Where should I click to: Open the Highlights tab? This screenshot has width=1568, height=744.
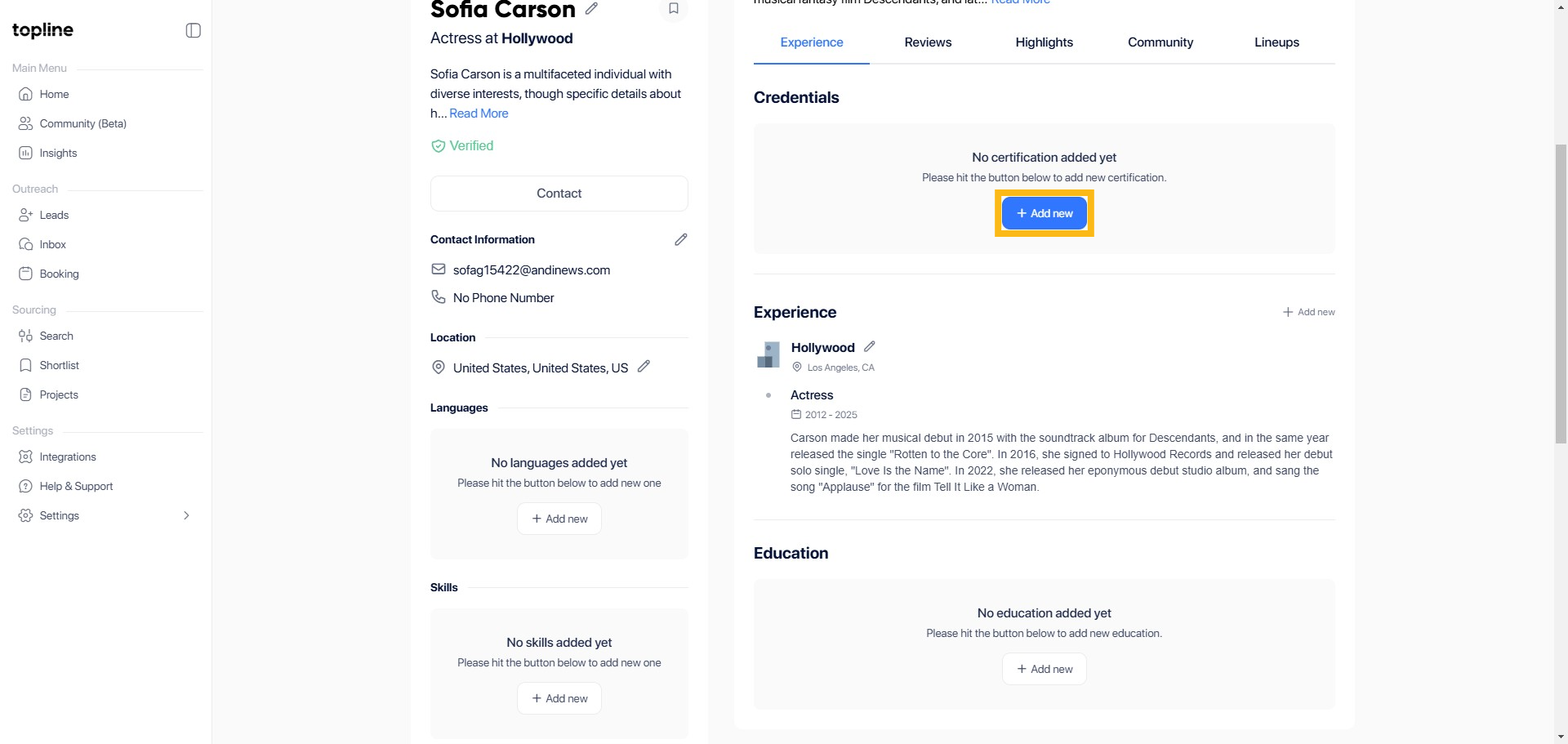pyautogui.click(x=1044, y=42)
